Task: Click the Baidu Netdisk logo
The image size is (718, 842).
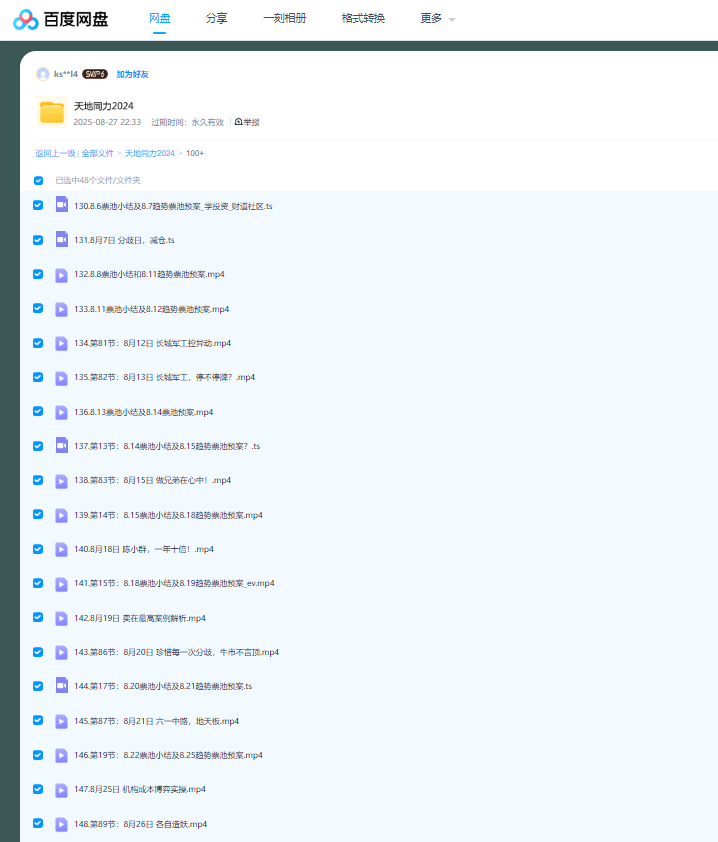Action: [x=61, y=19]
